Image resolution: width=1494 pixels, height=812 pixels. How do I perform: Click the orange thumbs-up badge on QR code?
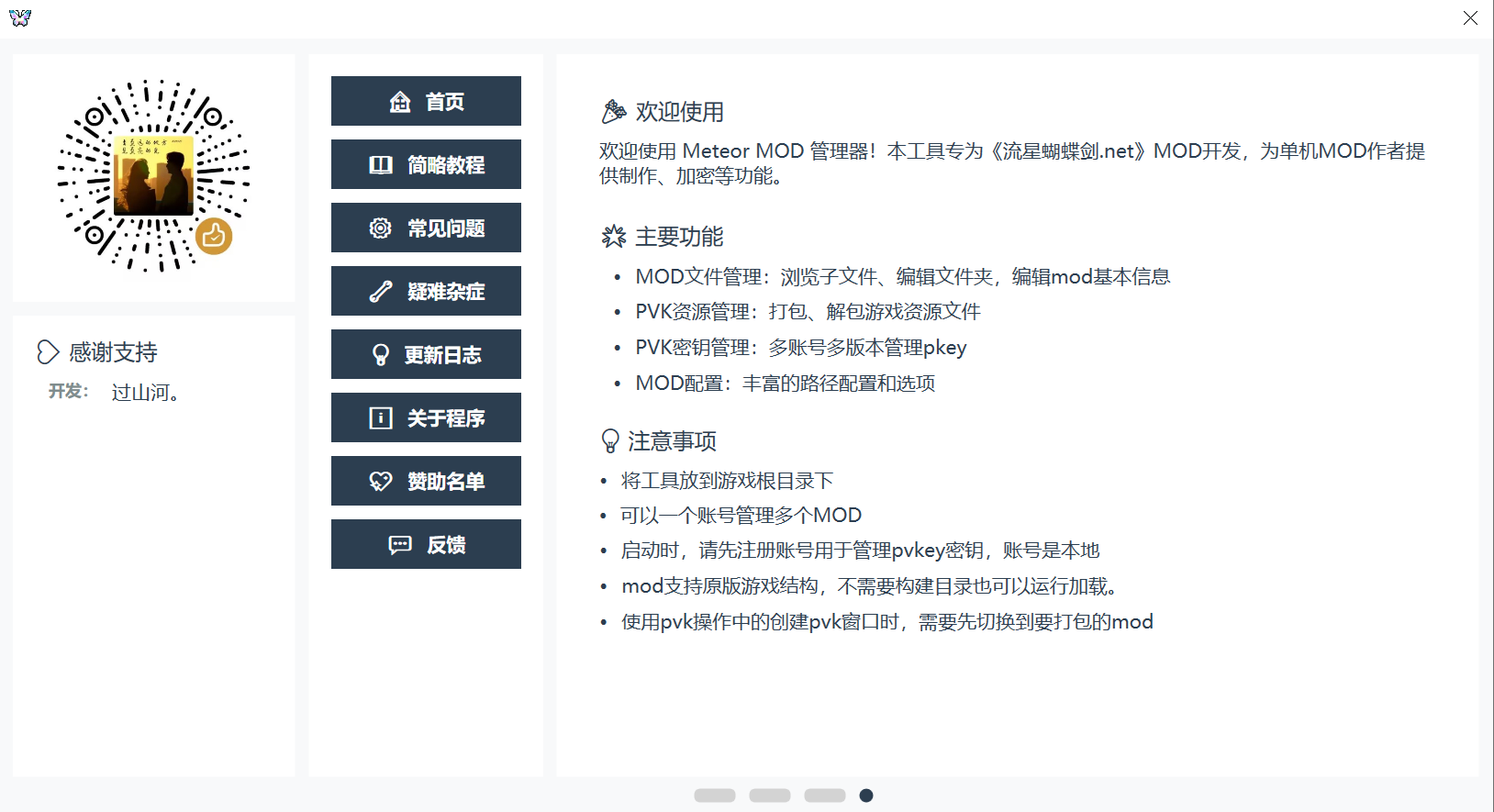click(x=214, y=236)
